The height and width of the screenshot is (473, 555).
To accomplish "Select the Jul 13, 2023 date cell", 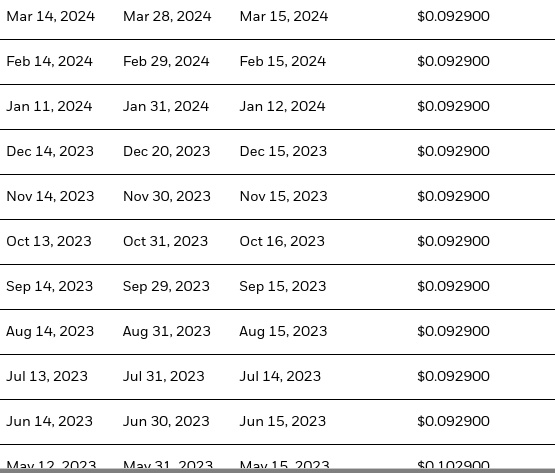I will [47, 376].
